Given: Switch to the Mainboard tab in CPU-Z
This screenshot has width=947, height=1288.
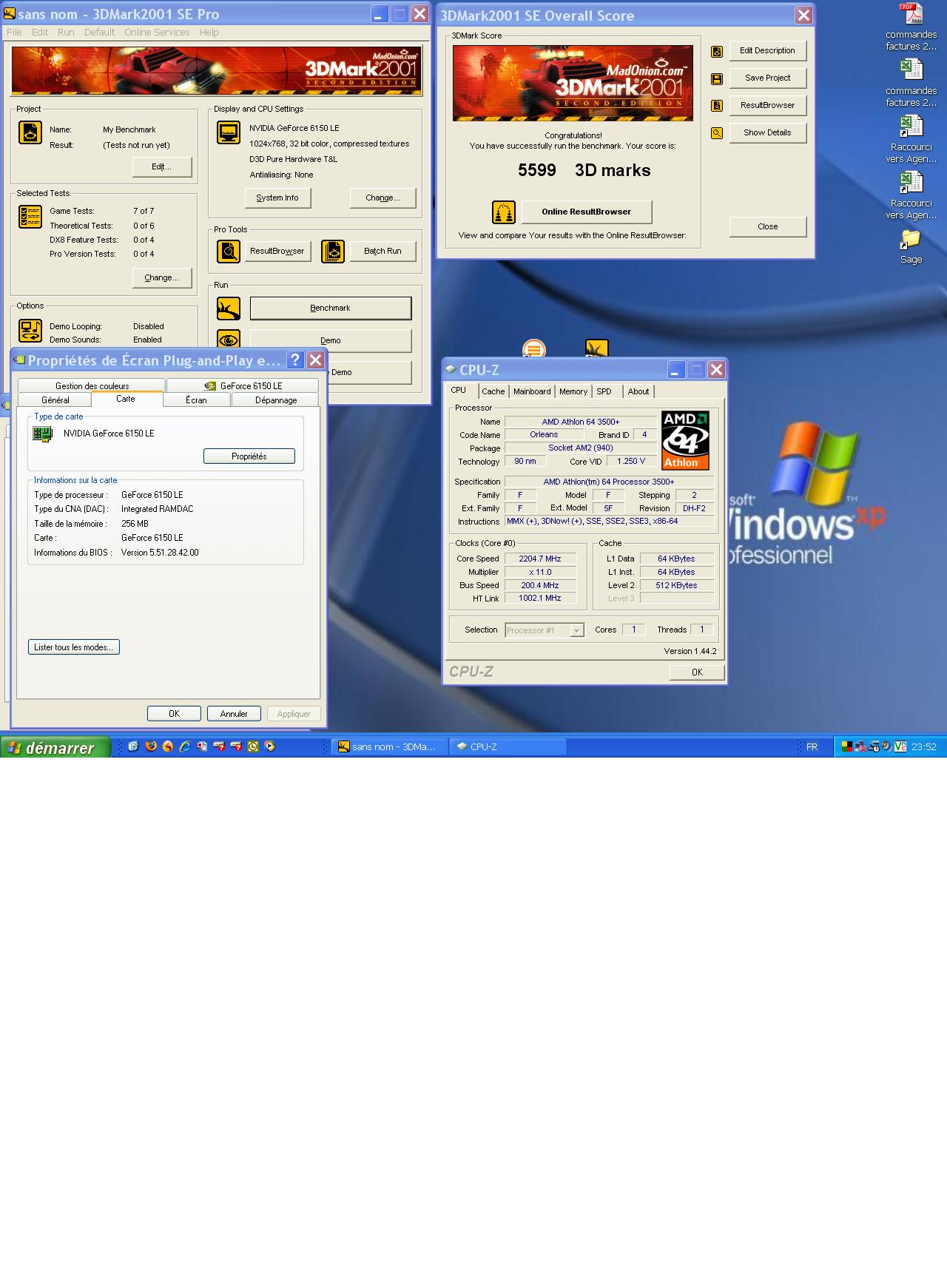Looking at the screenshot, I should click(532, 391).
